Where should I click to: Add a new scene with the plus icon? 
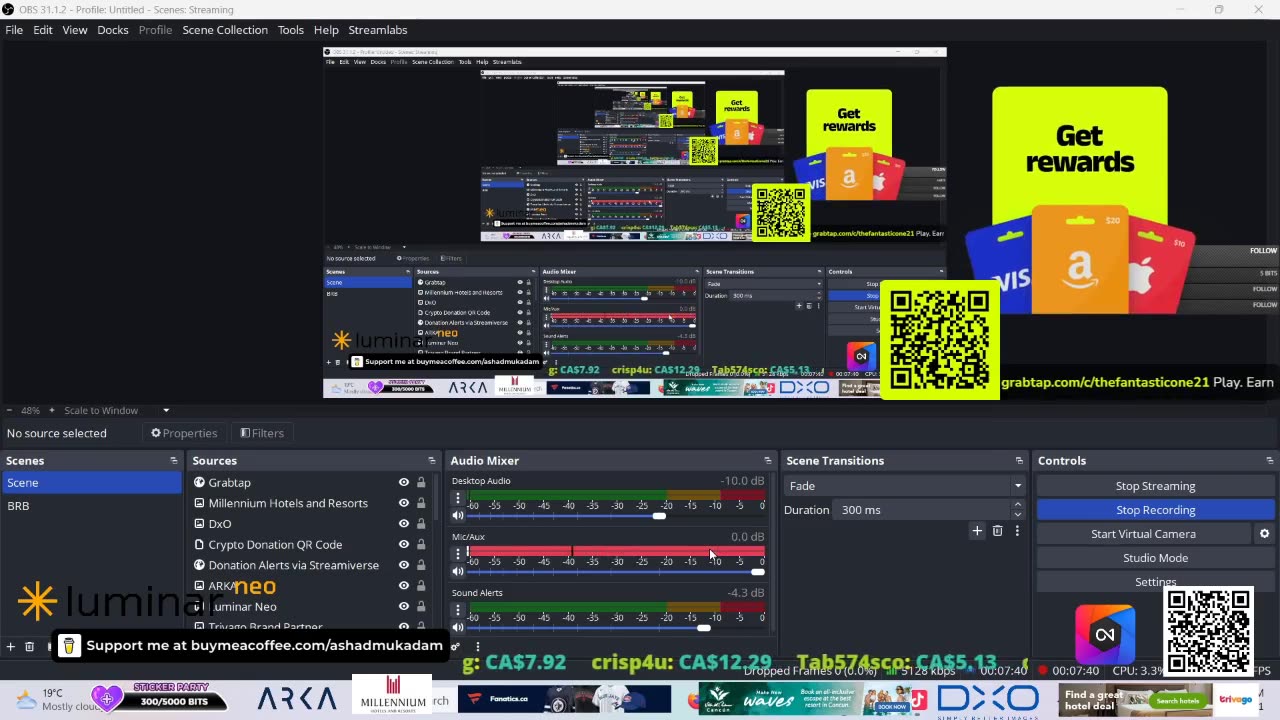(10, 647)
